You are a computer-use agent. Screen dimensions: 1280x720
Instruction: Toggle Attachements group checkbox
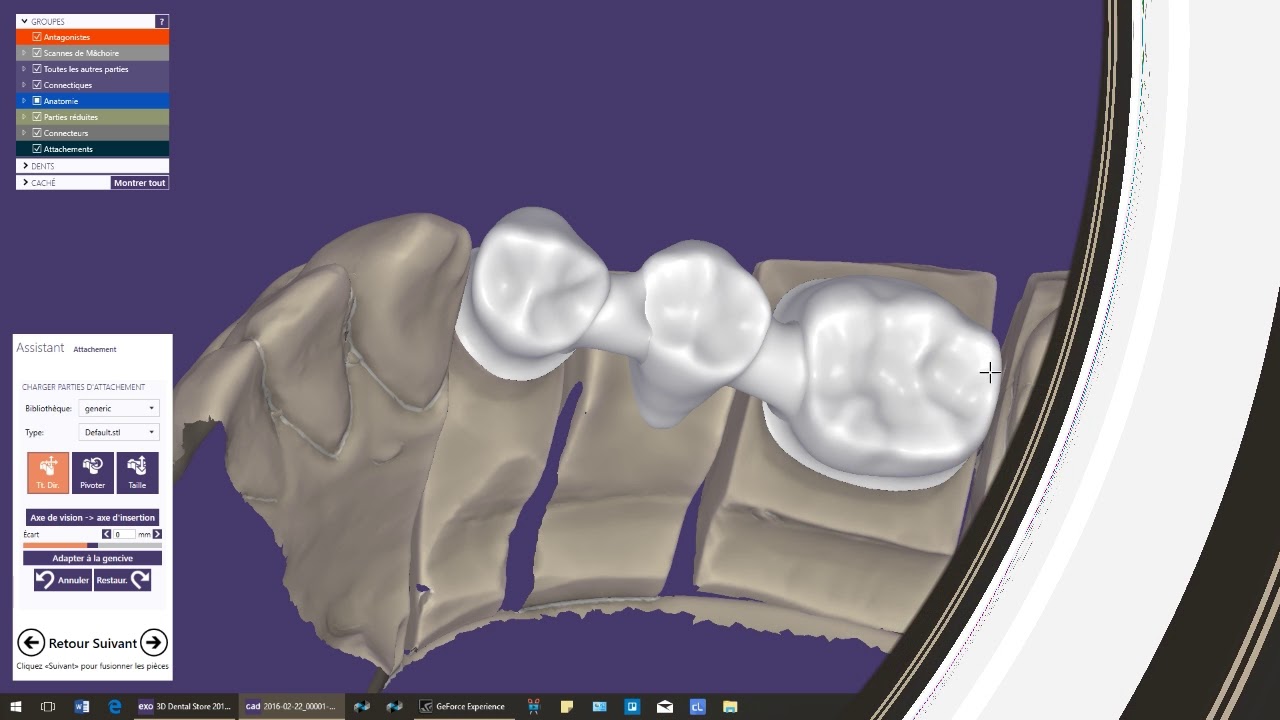point(37,149)
